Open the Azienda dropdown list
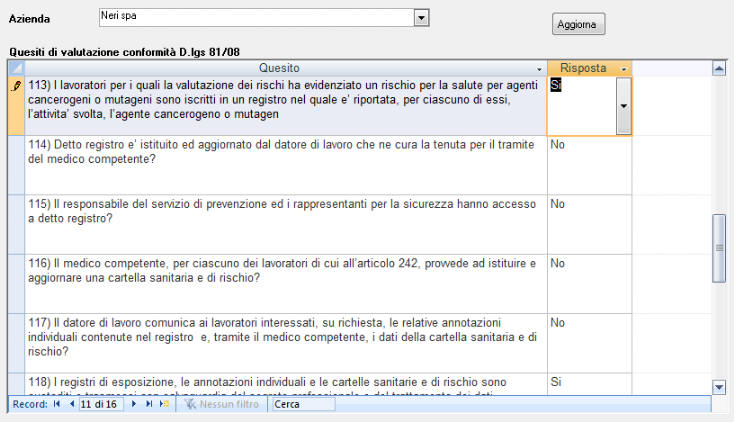 pos(421,18)
